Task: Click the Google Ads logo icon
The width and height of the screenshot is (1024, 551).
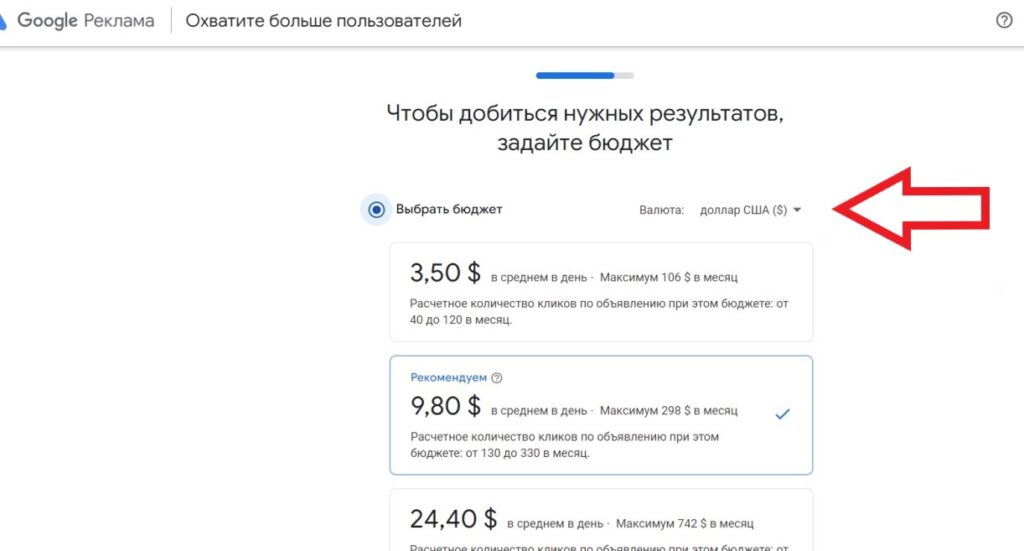Action: (5, 20)
